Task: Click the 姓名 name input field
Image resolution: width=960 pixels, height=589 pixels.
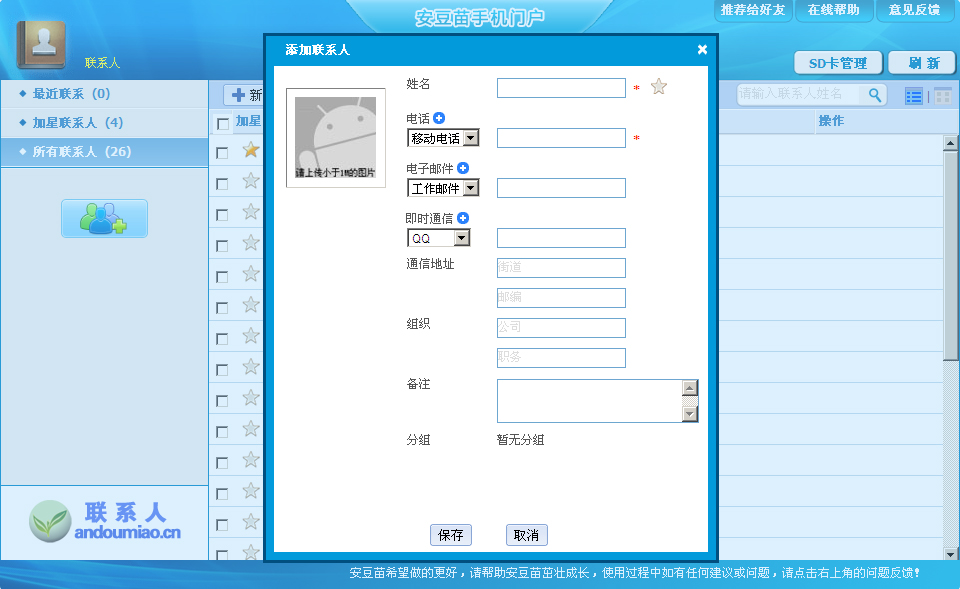Action: [561, 88]
